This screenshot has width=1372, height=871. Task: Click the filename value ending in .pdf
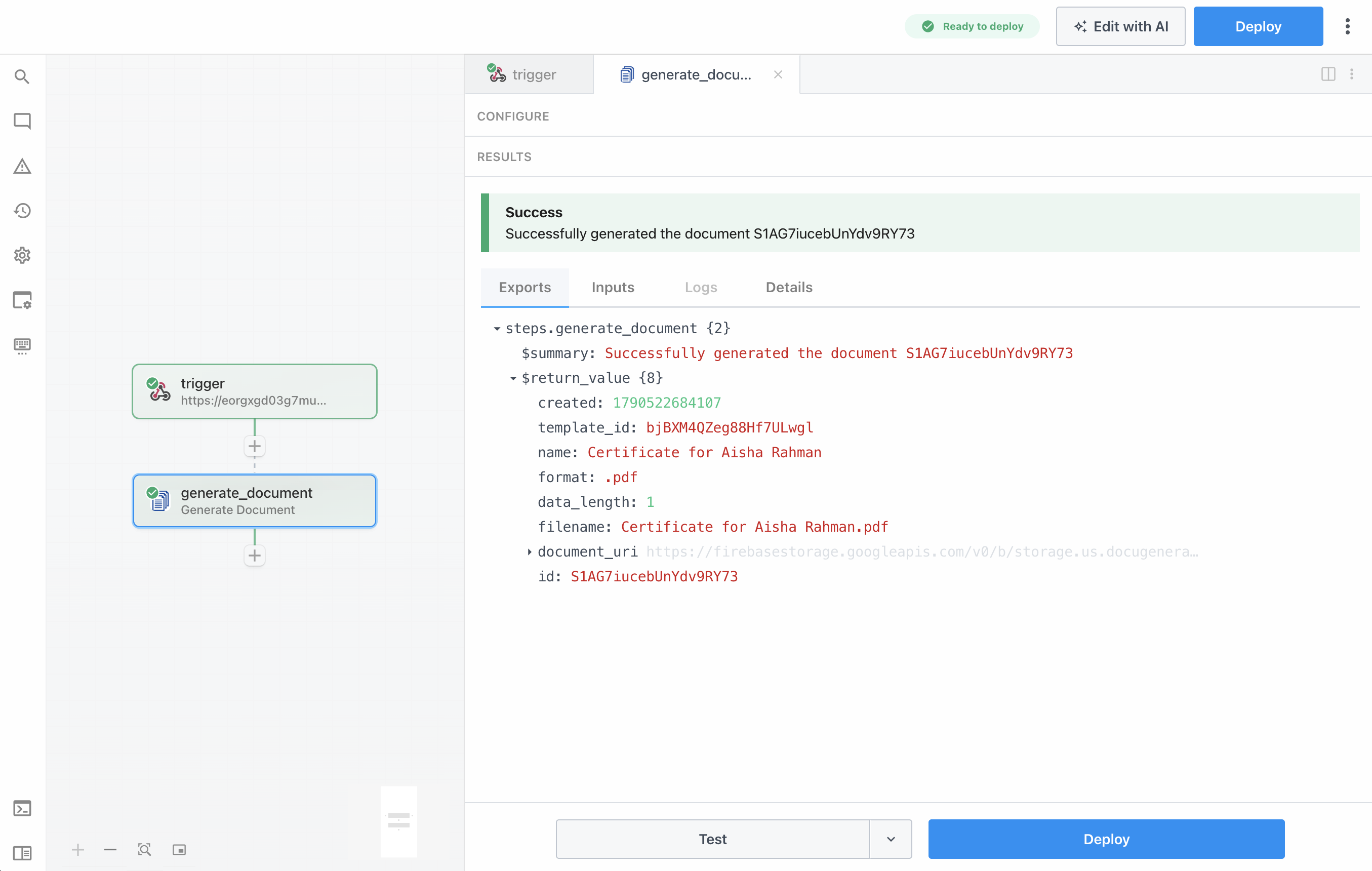pos(754,527)
